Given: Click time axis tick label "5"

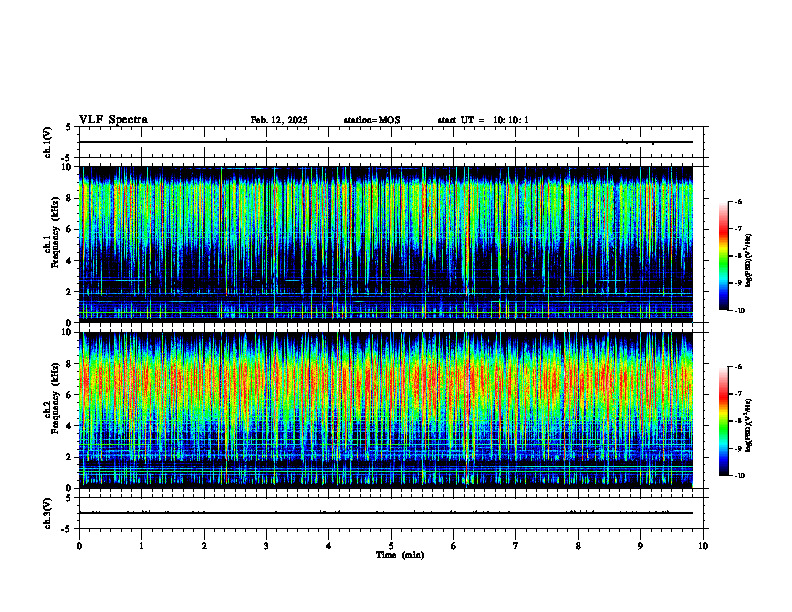Looking at the screenshot, I should pyautogui.click(x=391, y=546).
